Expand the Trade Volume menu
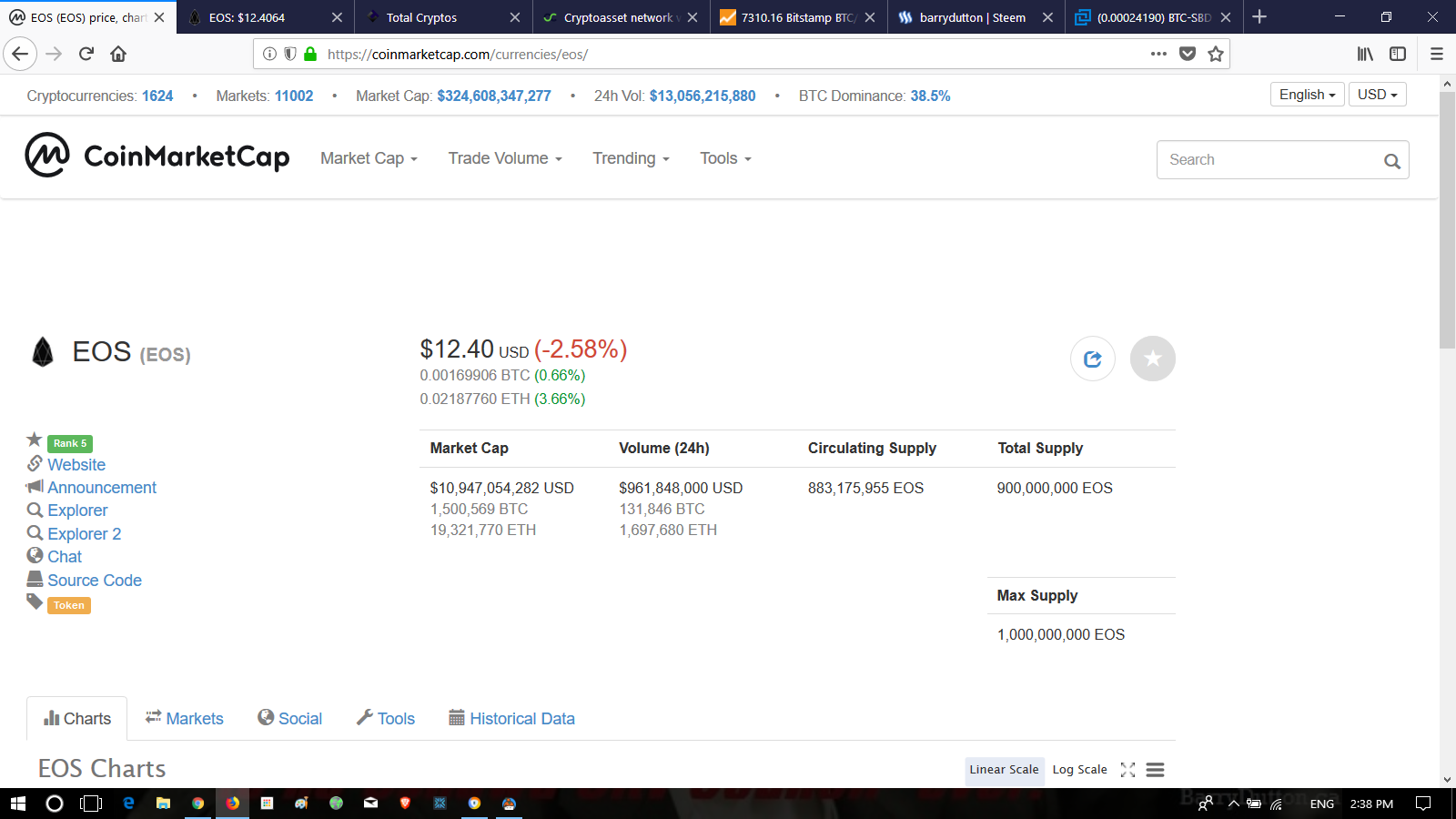This screenshot has width=1456, height=819. (x=505, y=158)
